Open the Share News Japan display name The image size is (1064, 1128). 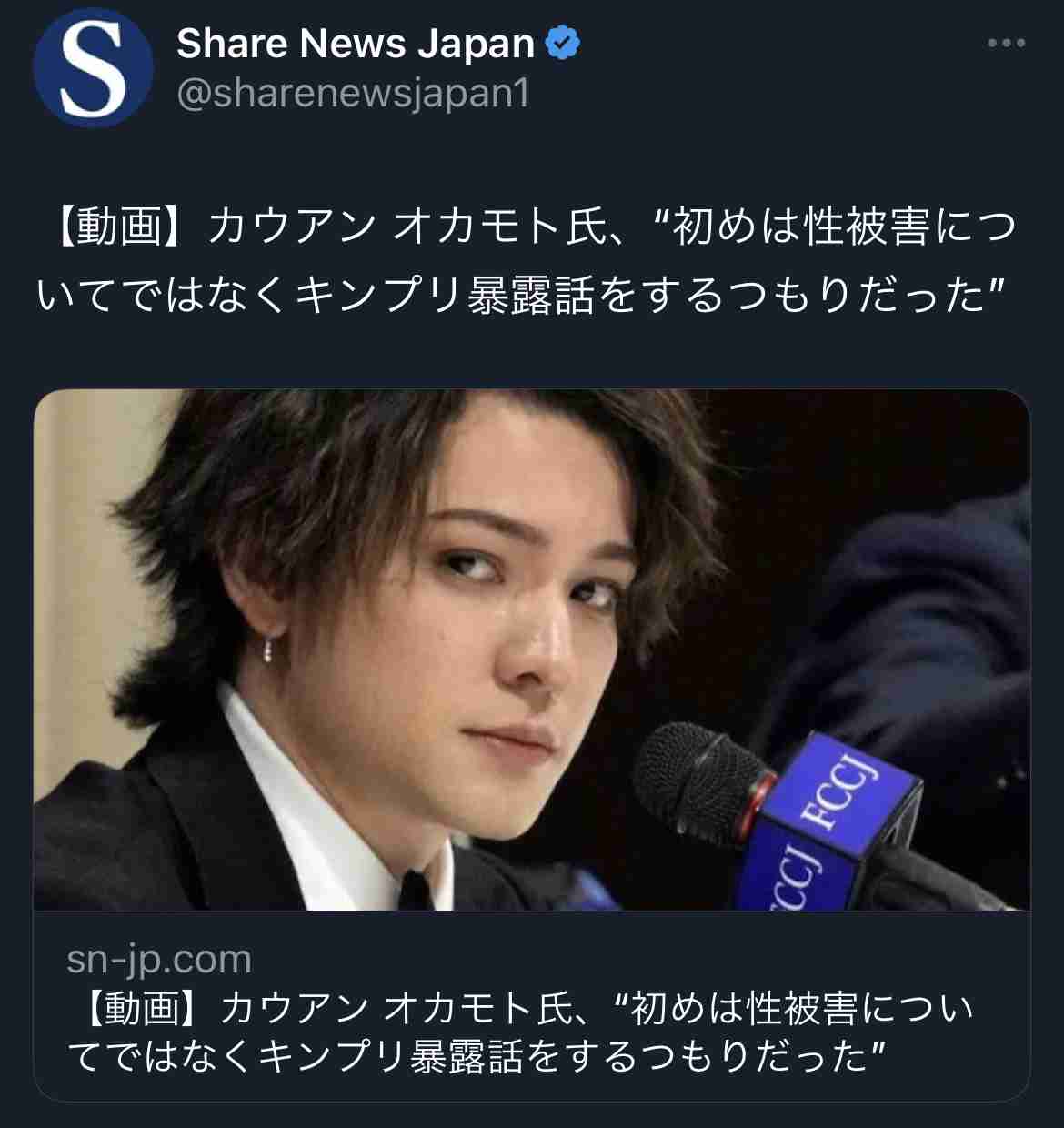coord(356,44)
